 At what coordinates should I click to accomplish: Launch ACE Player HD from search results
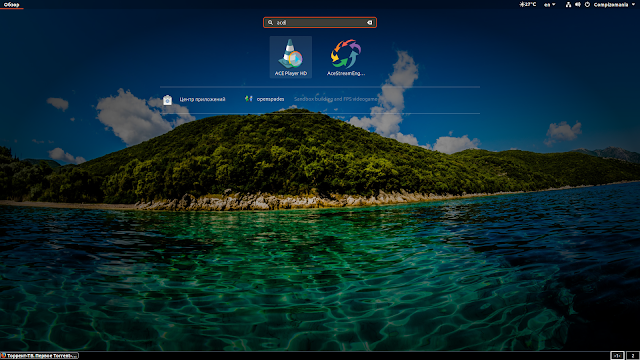pyautogui.click(x=291, y=57)
